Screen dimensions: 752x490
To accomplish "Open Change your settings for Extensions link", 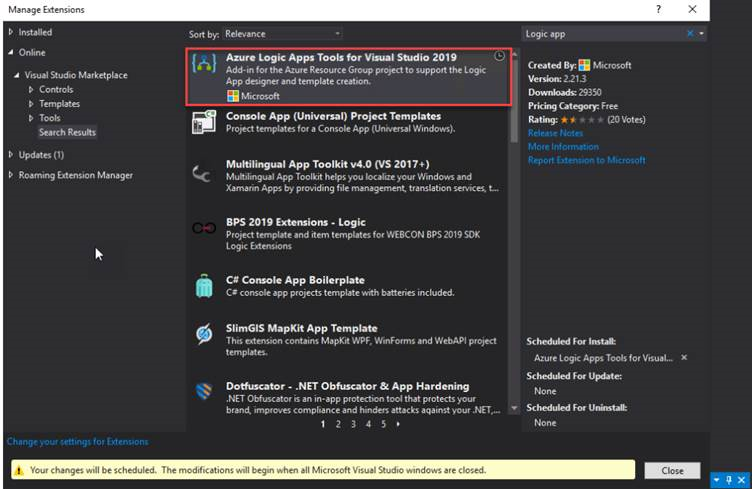I will pyautogui.click(x=77, y=442).
